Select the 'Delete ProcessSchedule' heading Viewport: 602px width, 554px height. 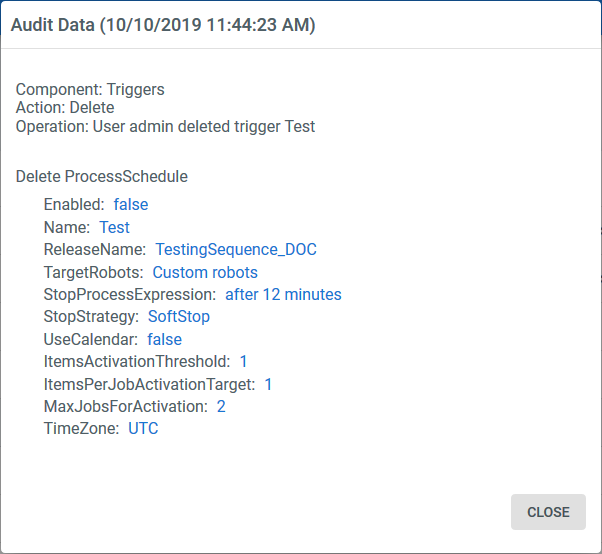(x=102, y=177)
